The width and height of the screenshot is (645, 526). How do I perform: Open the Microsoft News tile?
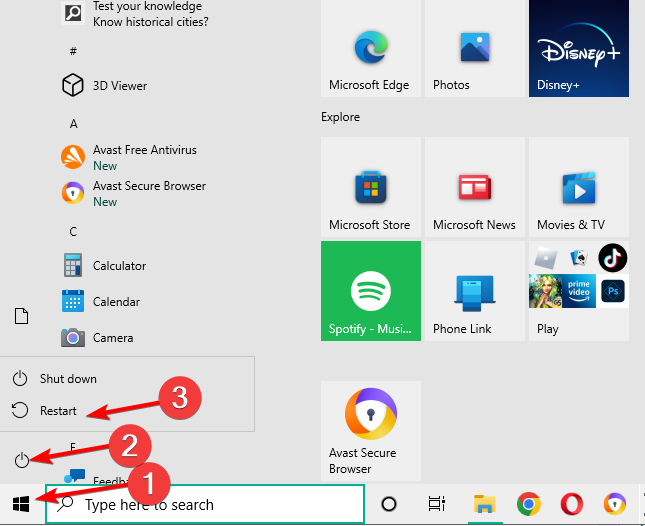pyautogui.click(x=475, y=187)
